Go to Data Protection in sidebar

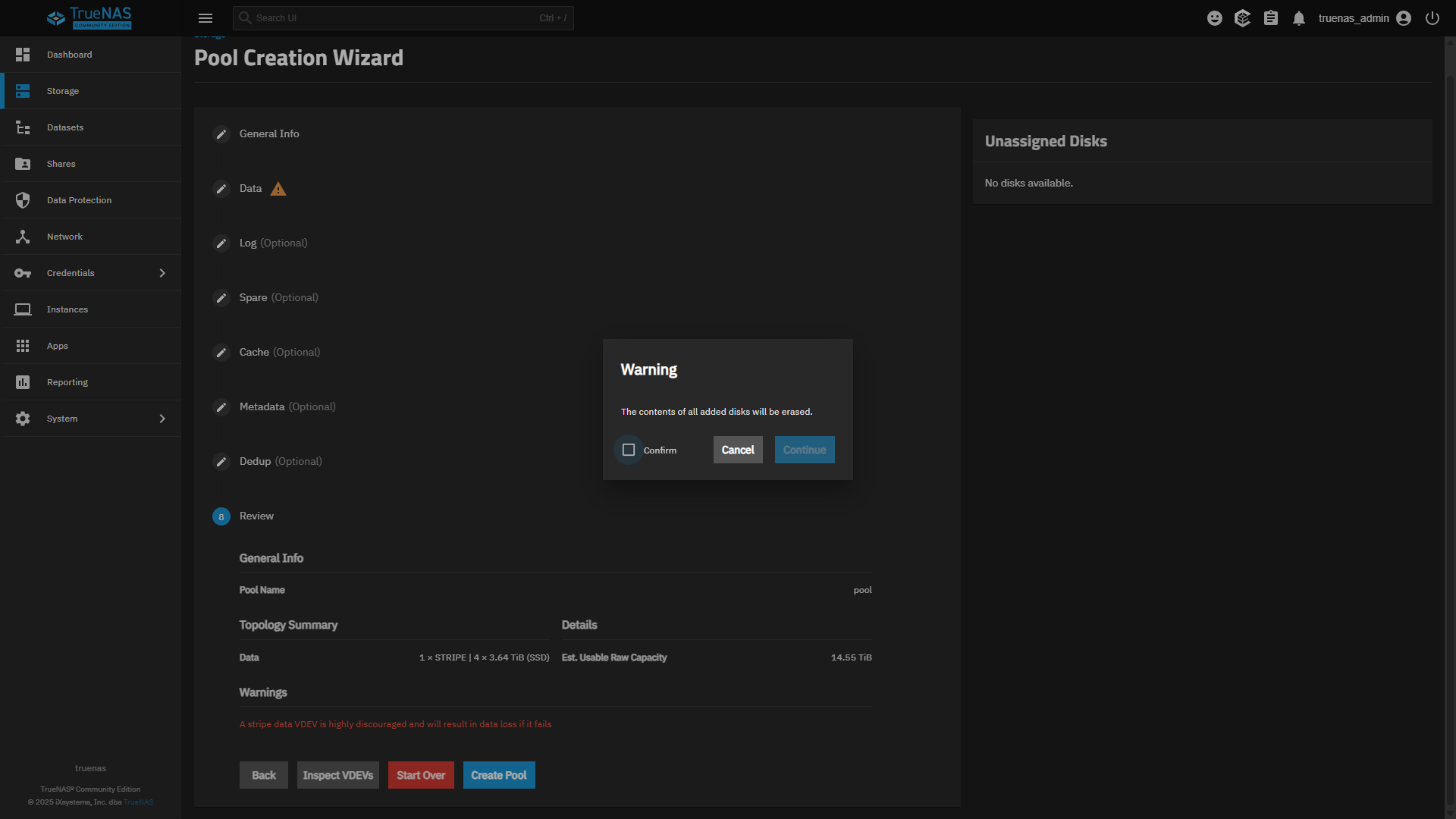pyautogui.click(x=79, y=200)
